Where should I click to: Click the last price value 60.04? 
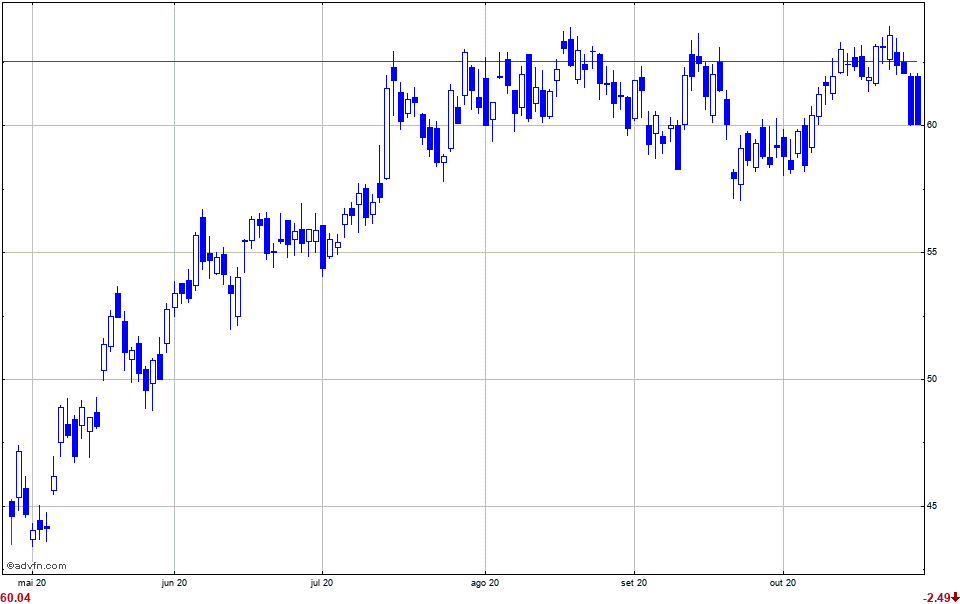pyautogui.click(x=15, y=597)
